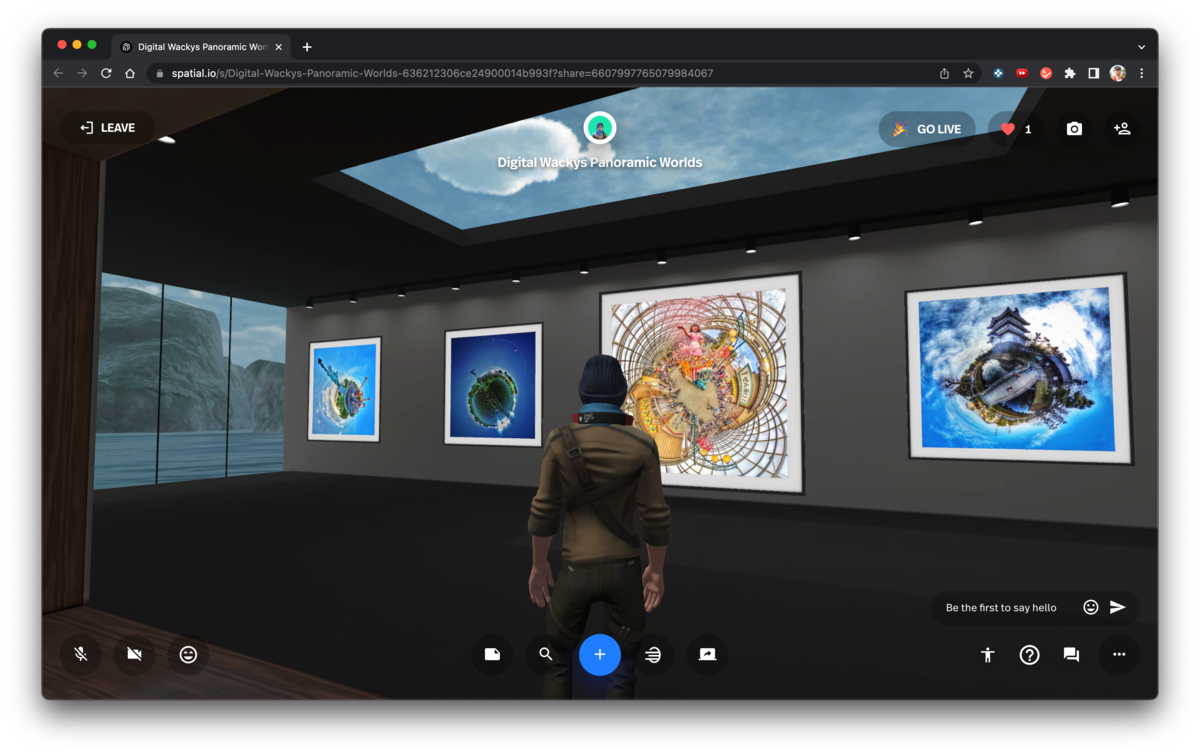The height and width of the screenshot is (755, 1200).
Task: Start screen sharing via laptop share icon
Action: coord(708,655)
